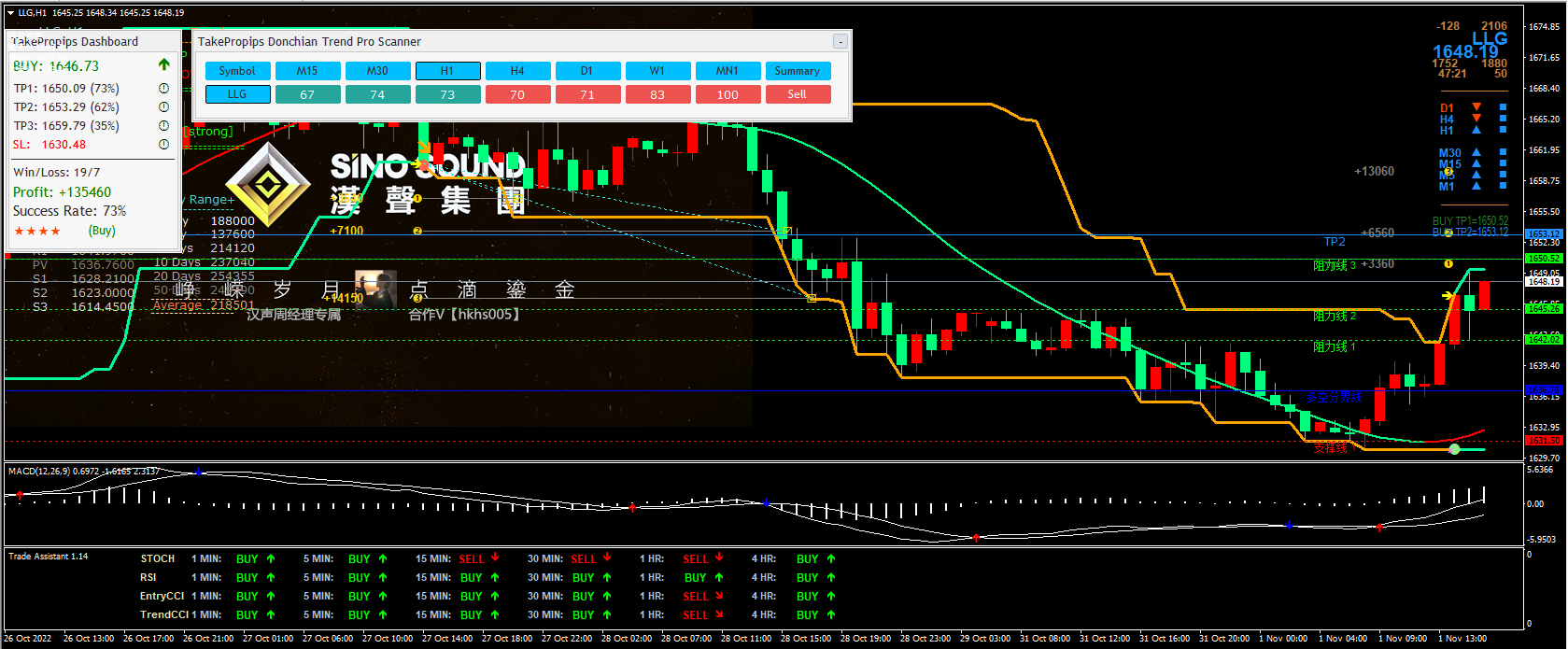Viewport: 1568px width, 649px height.
Task: Select the W1 timeframe button
Action: (x=657, y=71)
